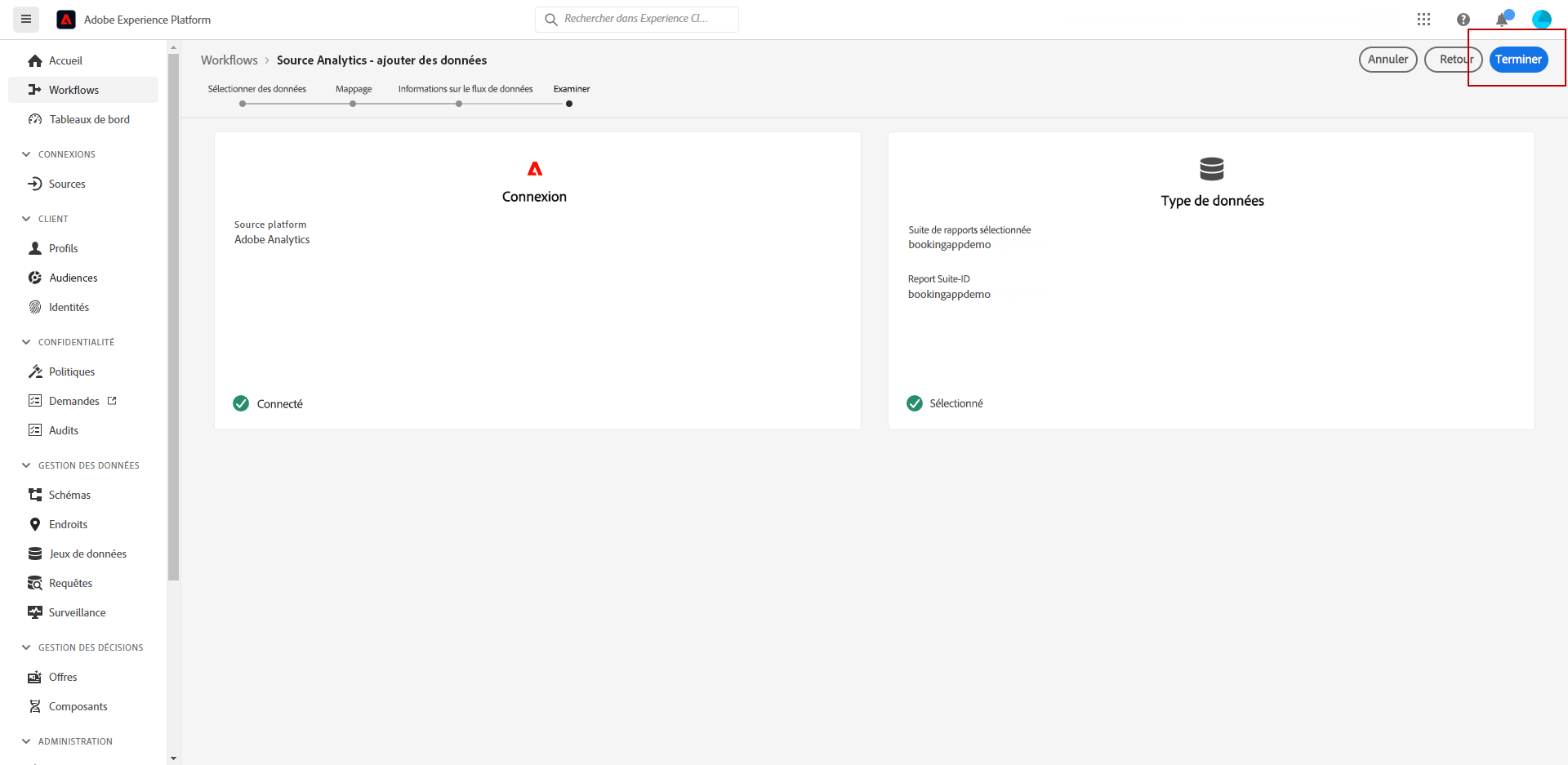Viewport: 1568px width, 765px height.
Task: Click the sidebar scroll up arrow
Action: coord(173,48)
